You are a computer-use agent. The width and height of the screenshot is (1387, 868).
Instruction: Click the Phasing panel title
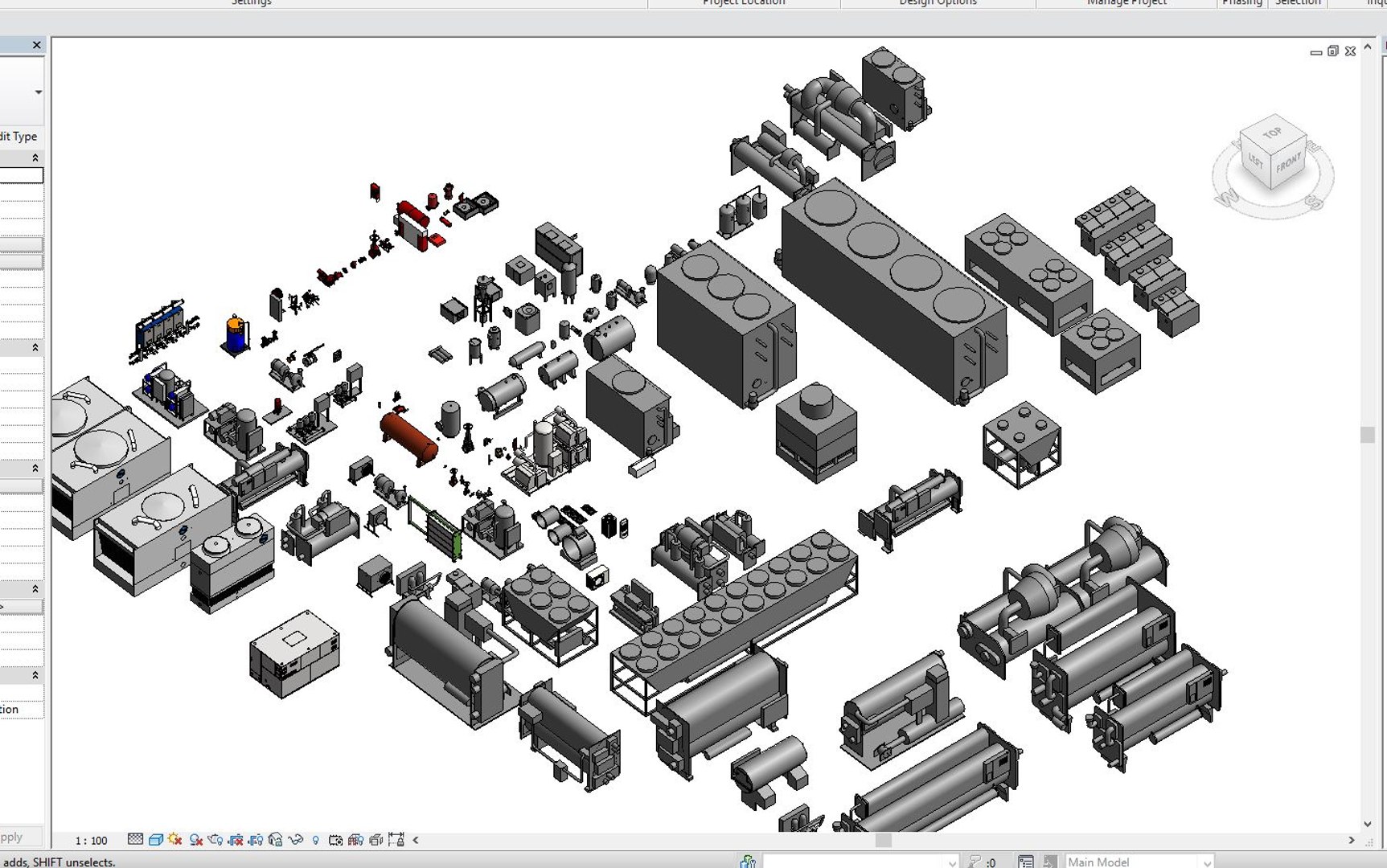1242,2
